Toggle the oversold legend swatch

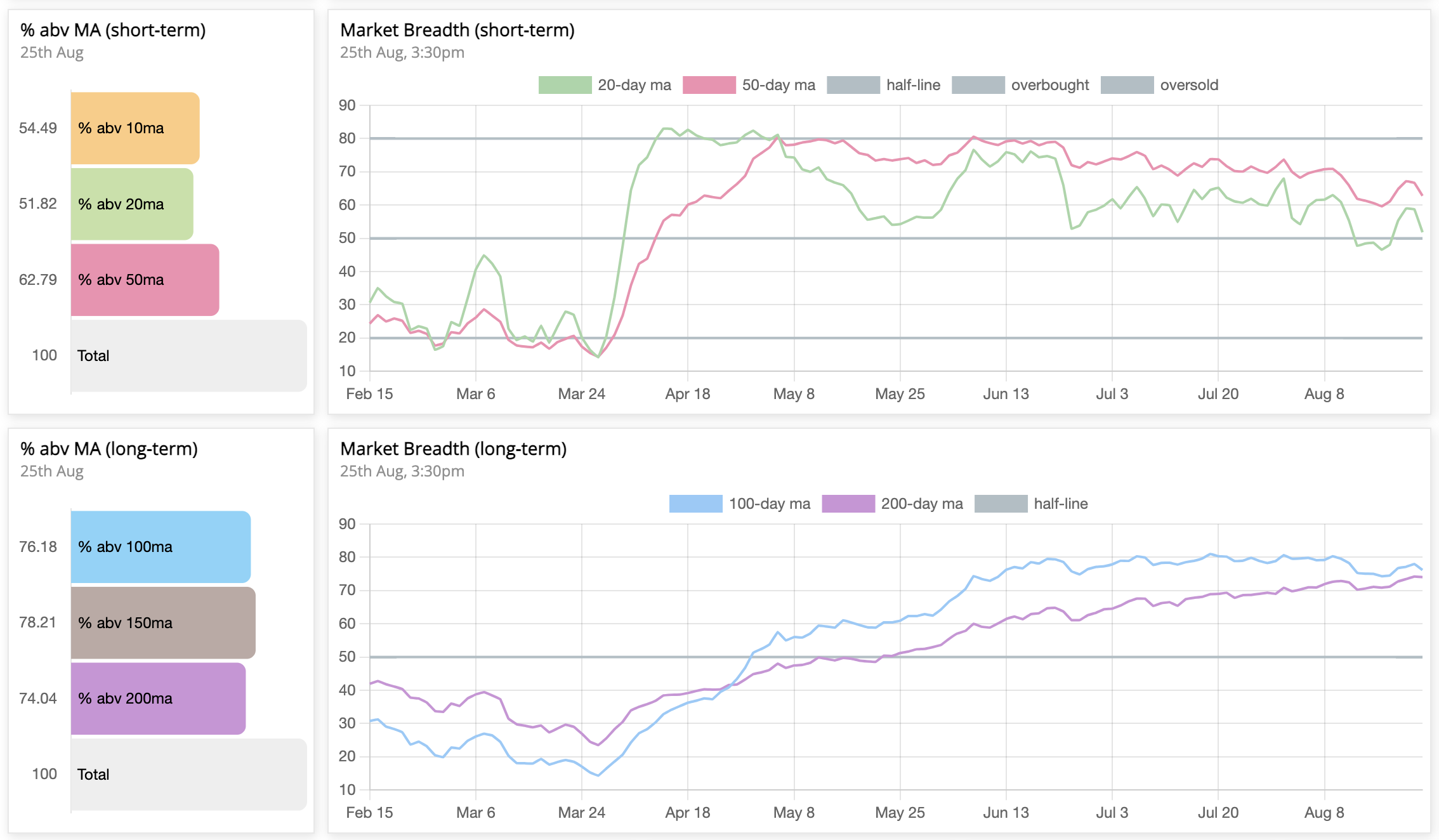(x=1127, y=85)
